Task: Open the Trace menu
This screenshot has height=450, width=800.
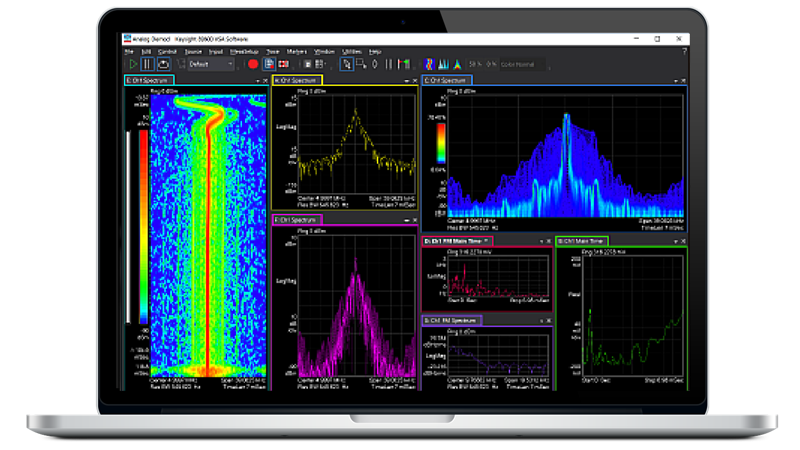Action: point(273,52)
